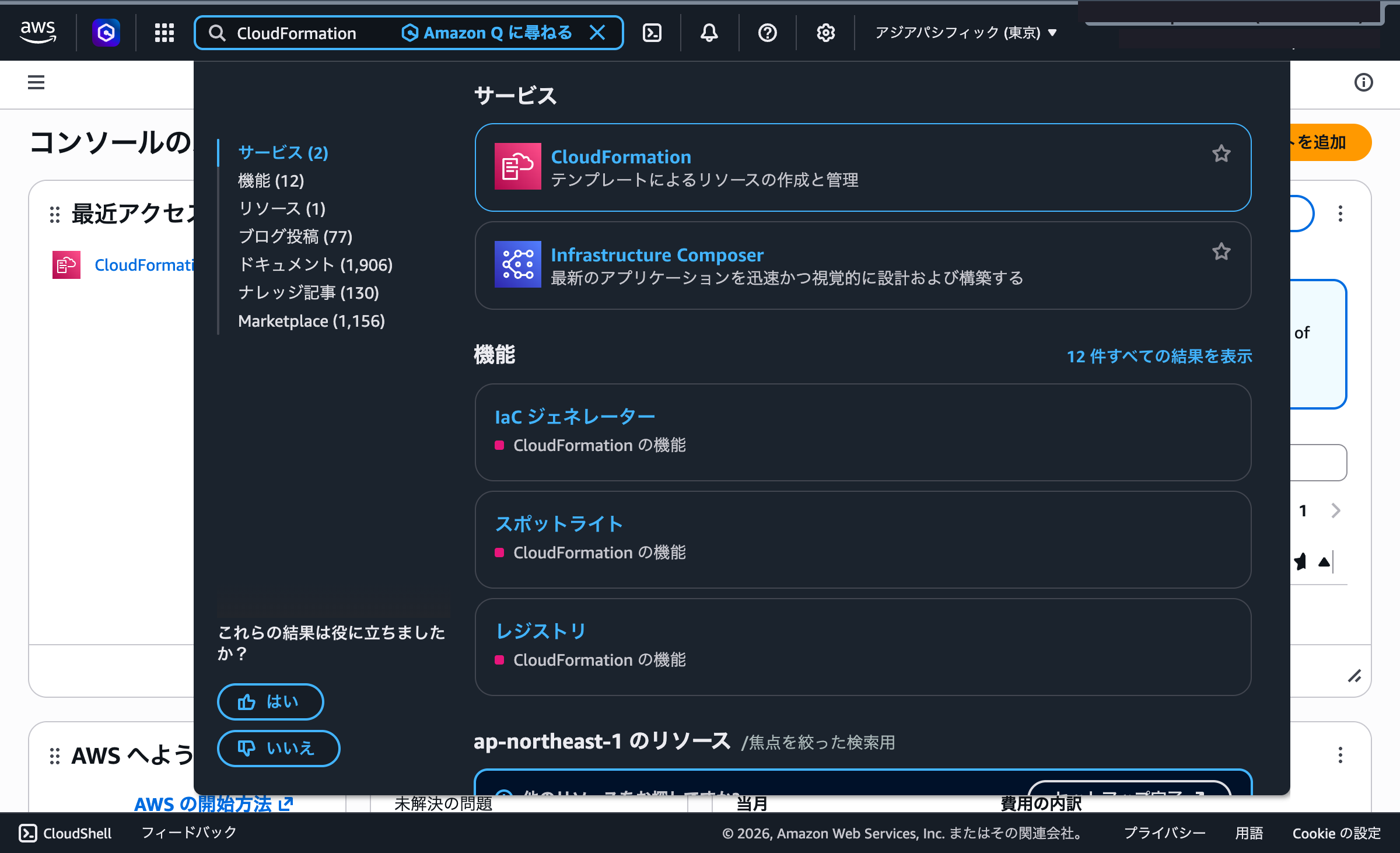Open Cookie の設定 in footer
The image size is (1400, 853).
1337,833
